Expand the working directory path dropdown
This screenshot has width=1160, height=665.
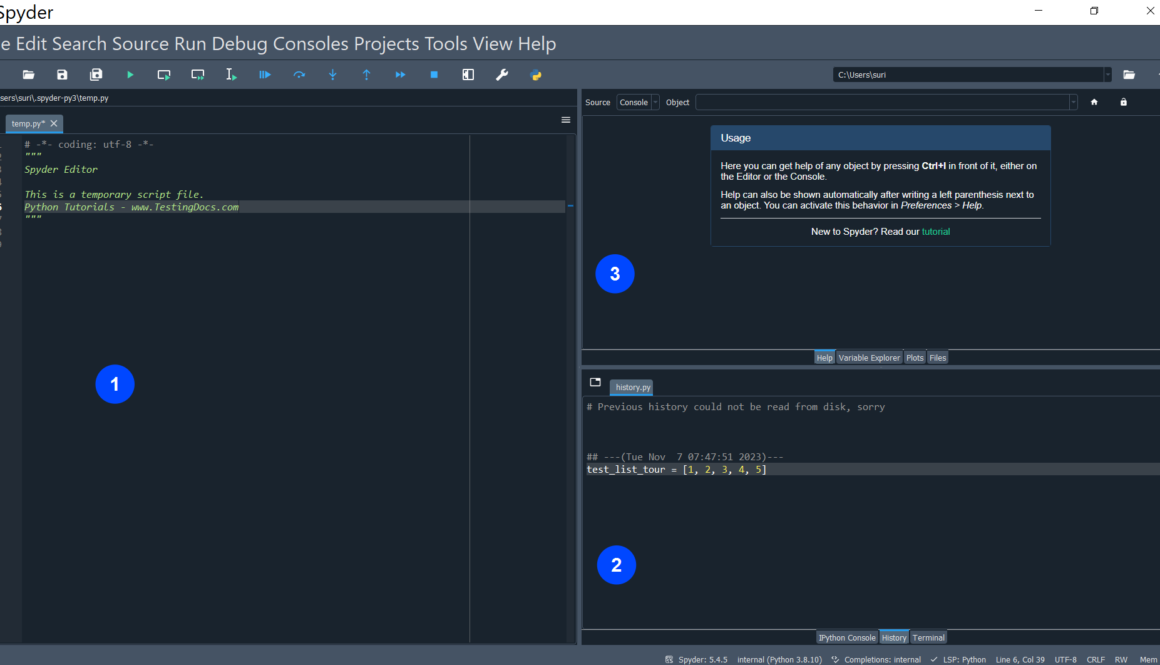point(1107,75)
